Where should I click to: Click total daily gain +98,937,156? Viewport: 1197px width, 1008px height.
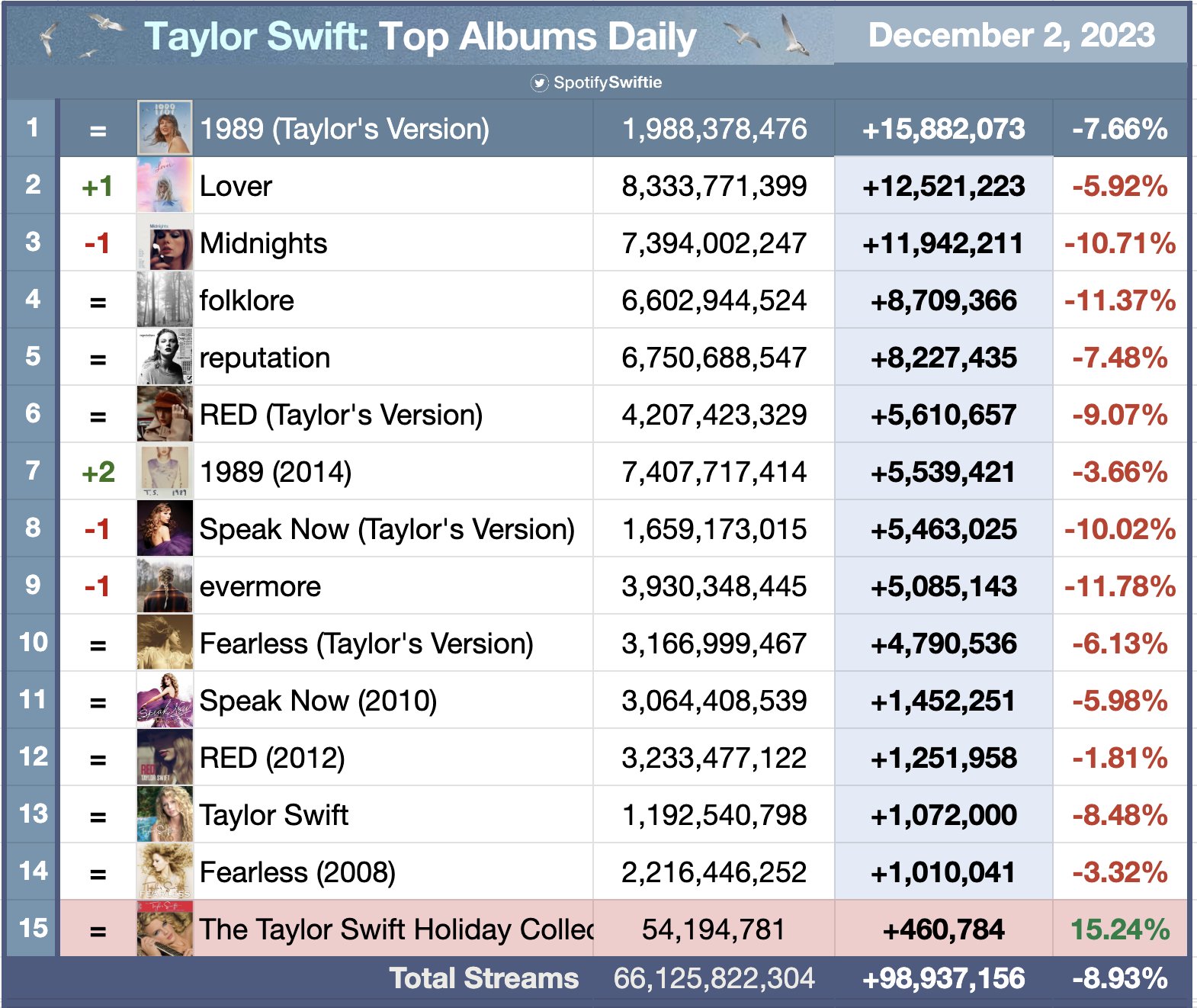coord(944,979)
